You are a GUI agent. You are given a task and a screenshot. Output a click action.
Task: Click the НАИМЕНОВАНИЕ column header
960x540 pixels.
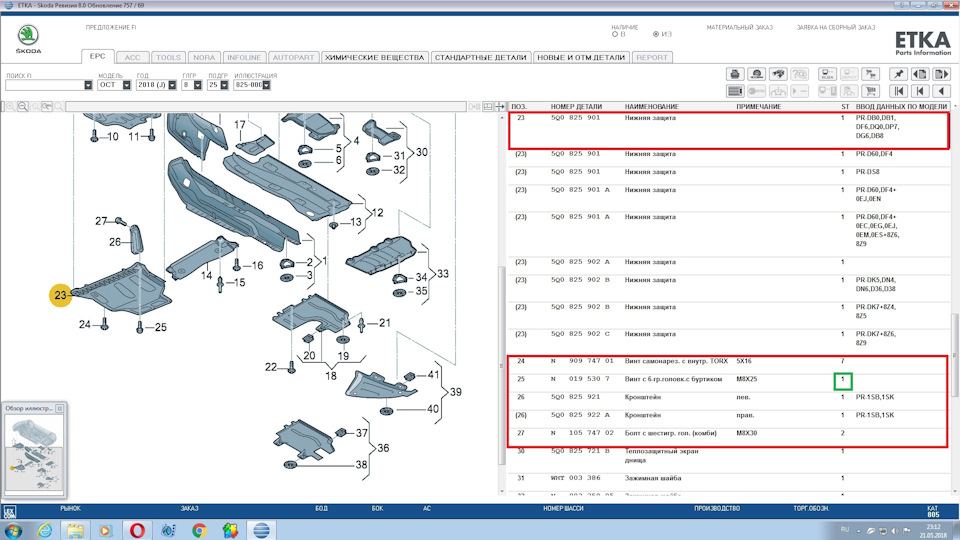pyautogui.click(x=651, y=107)
